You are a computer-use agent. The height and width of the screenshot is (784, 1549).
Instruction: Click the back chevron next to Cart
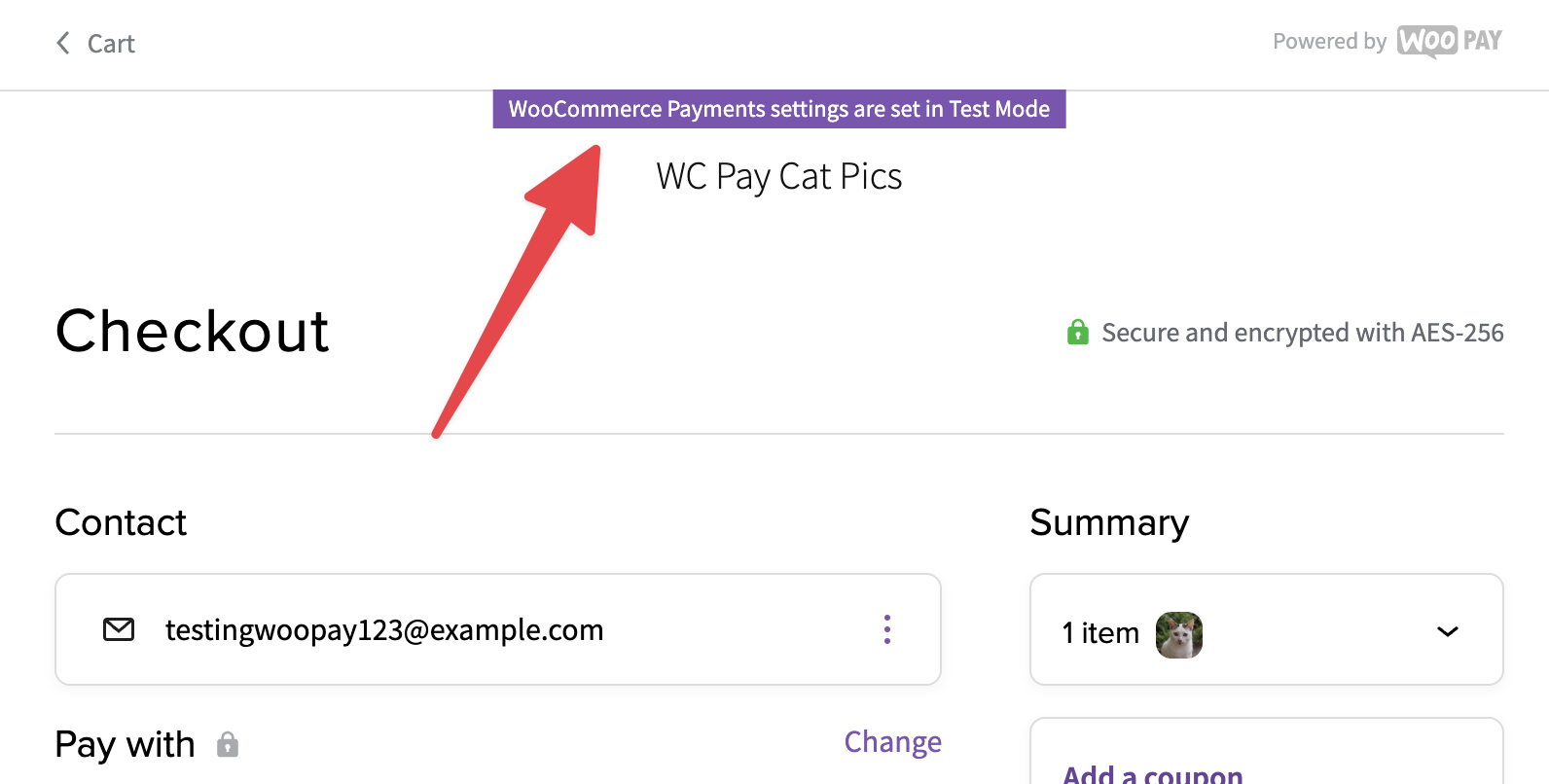pyautogui.click(x=63, y=43)
